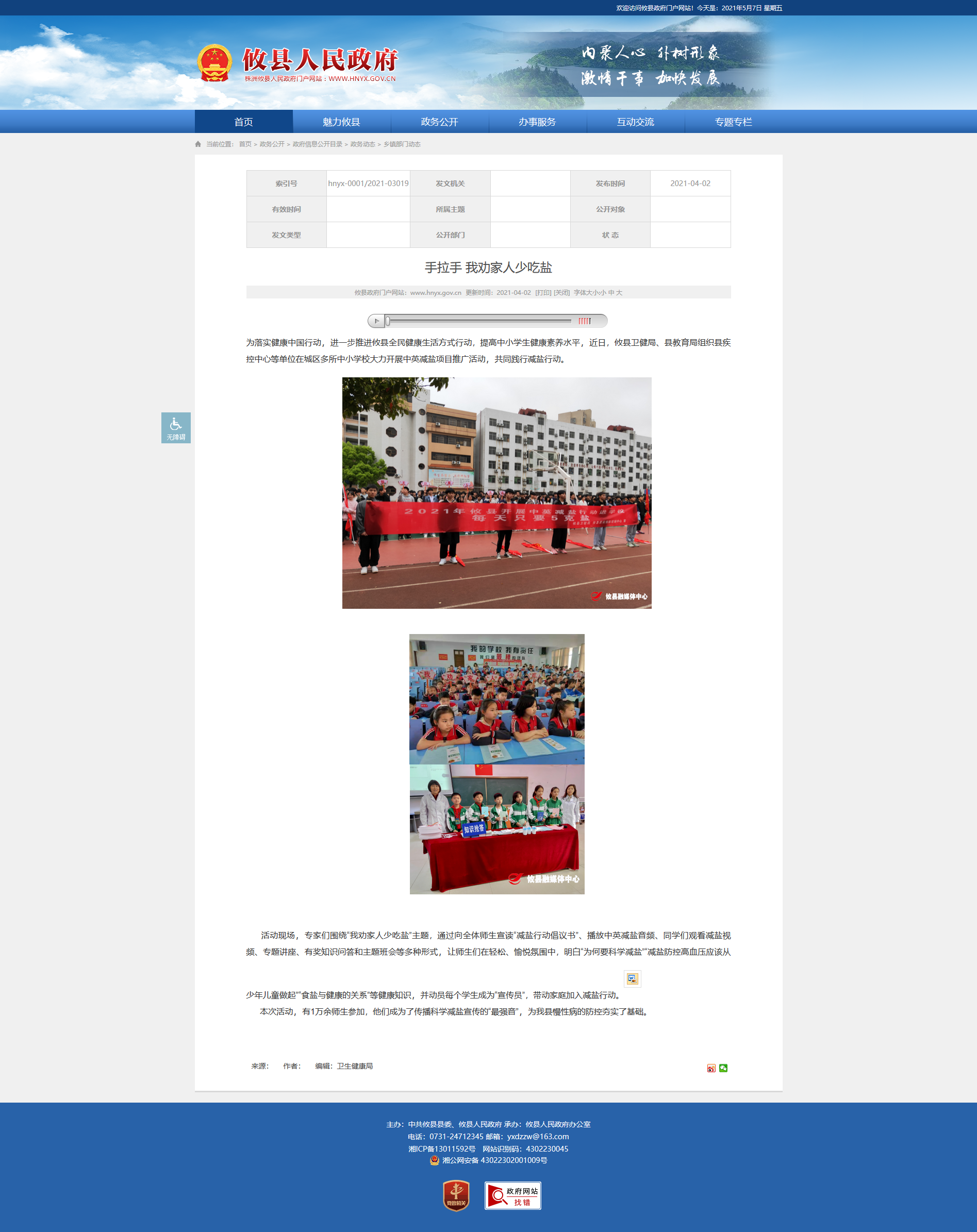Play the article audio
This screenshot has height=1232, width=977.
[x=376, y=321]
